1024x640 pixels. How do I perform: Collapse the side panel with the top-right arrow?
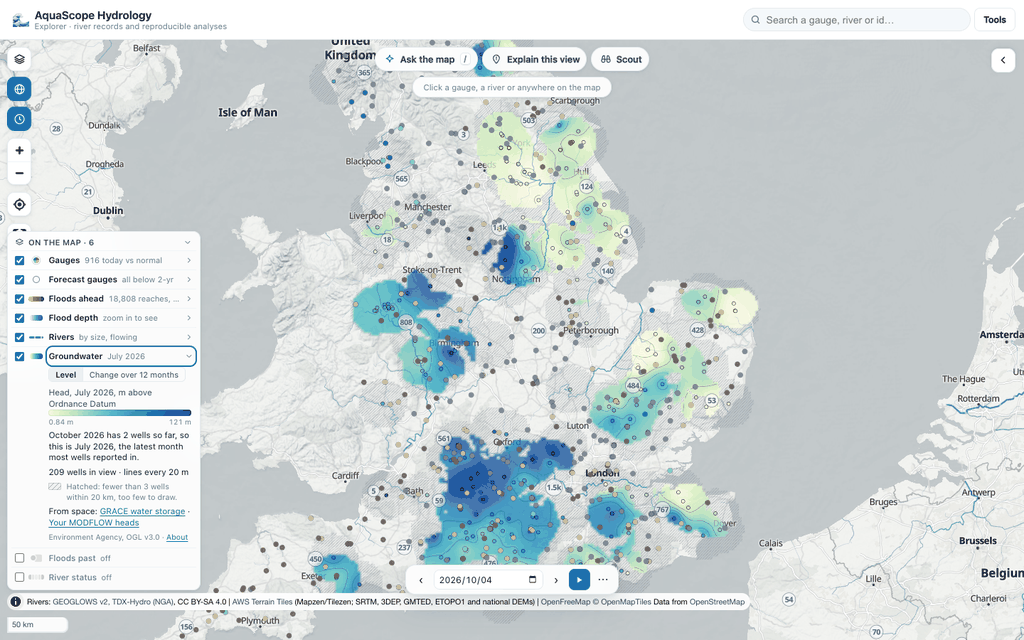(1003, 60)
